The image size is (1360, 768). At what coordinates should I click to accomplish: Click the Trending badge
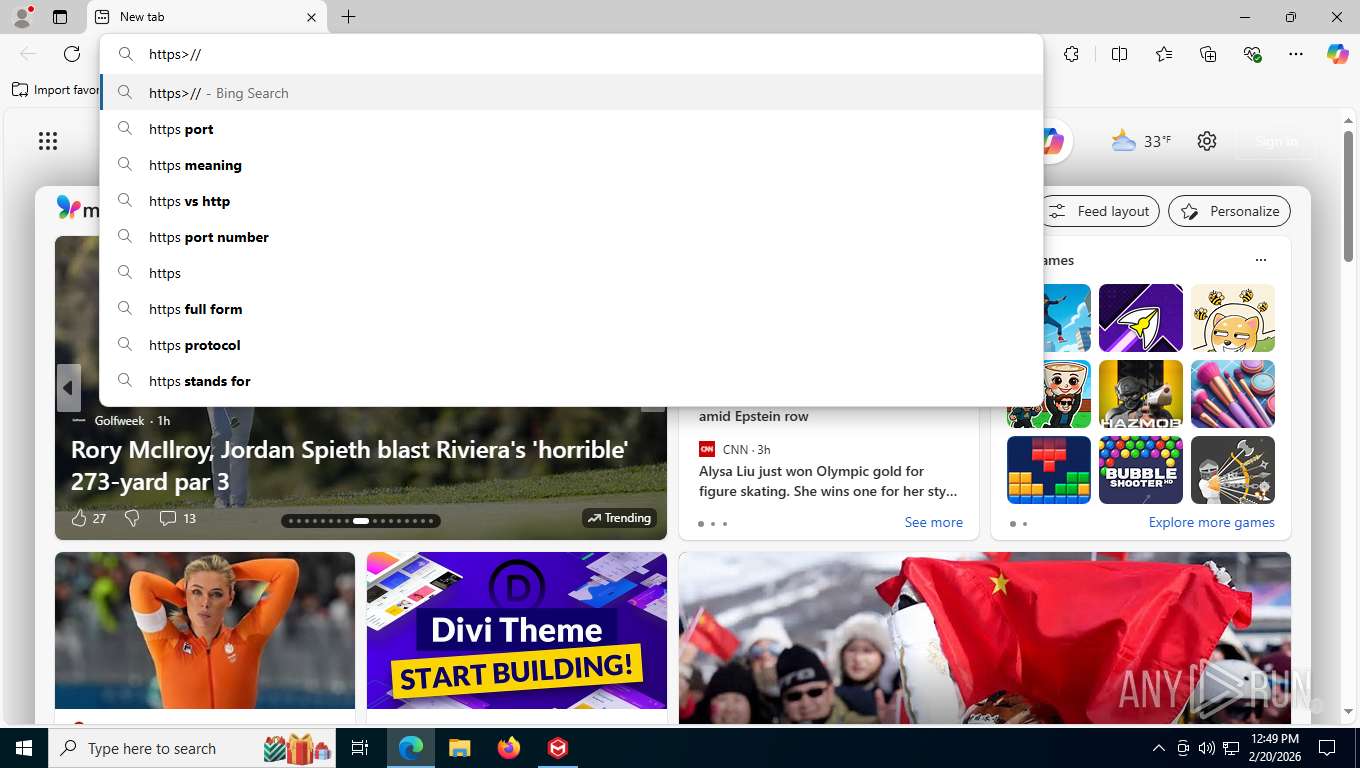(619, 518)
